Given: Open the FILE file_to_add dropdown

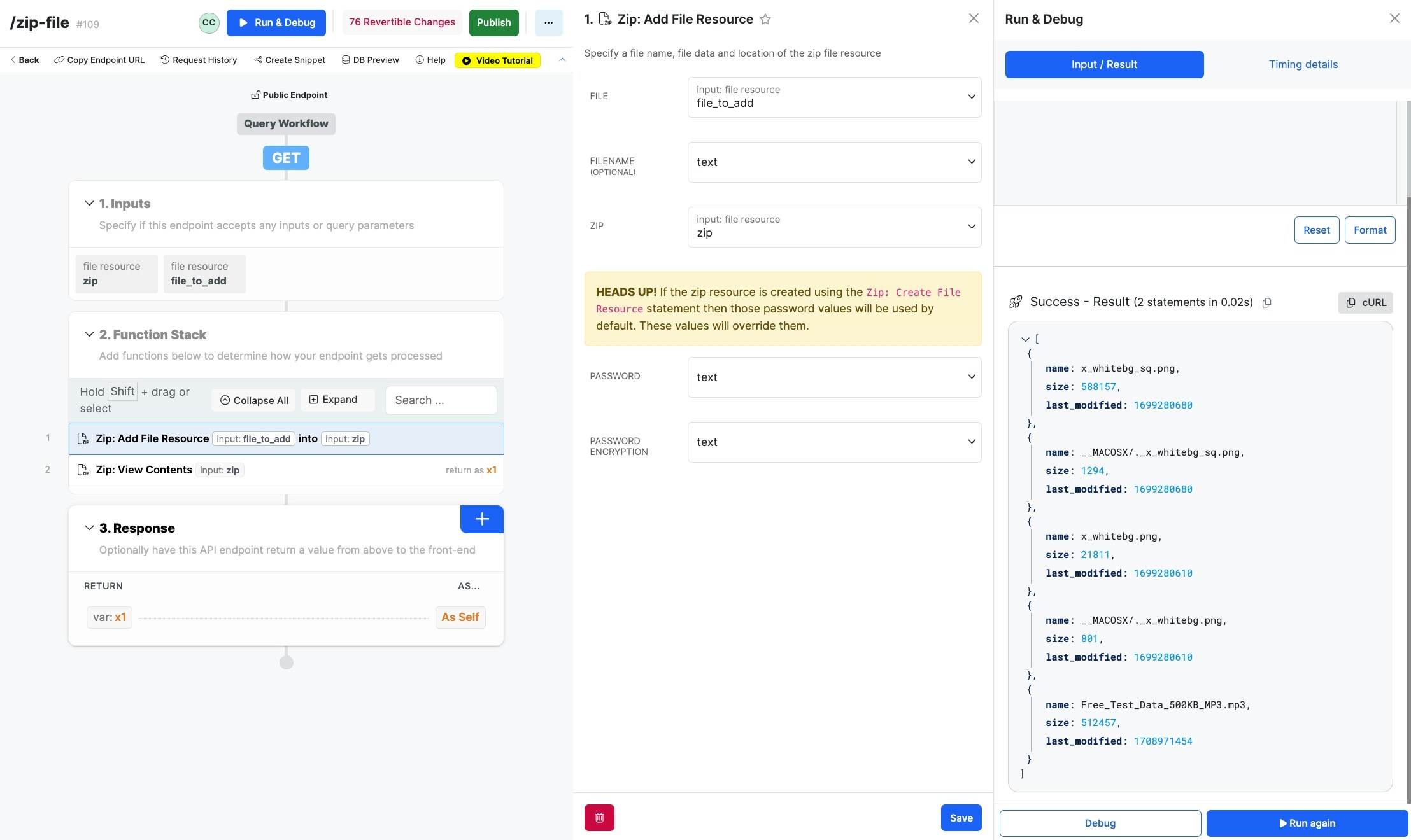Looking at the screenshot, I should click(x=834, y=97).
